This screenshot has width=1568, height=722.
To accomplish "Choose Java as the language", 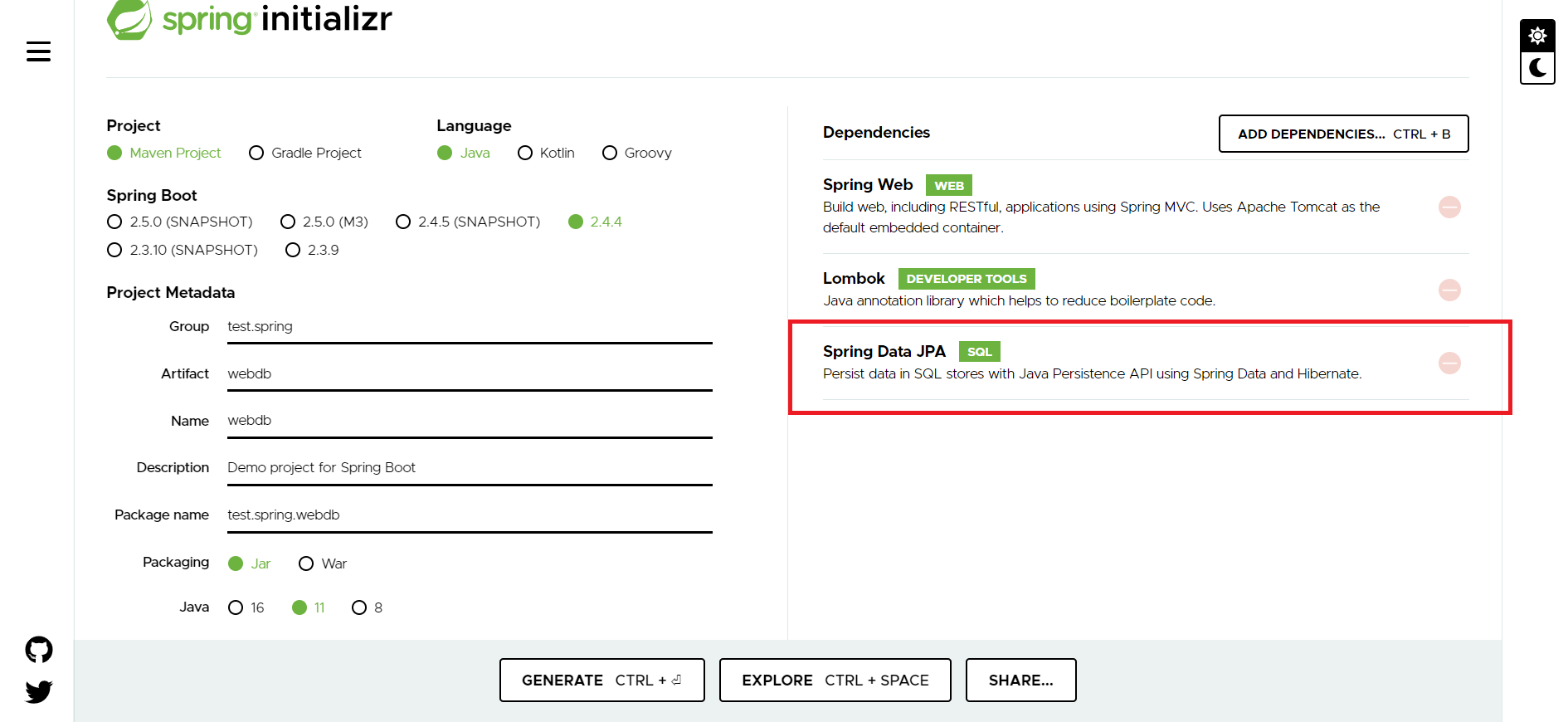I will 464,153.
